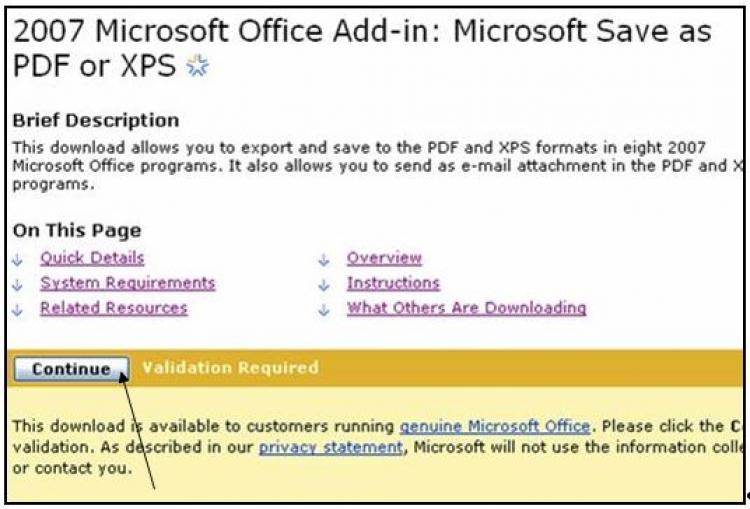Click the Brief Description heading
The image size is (750, 509).
tap(96, 120)
